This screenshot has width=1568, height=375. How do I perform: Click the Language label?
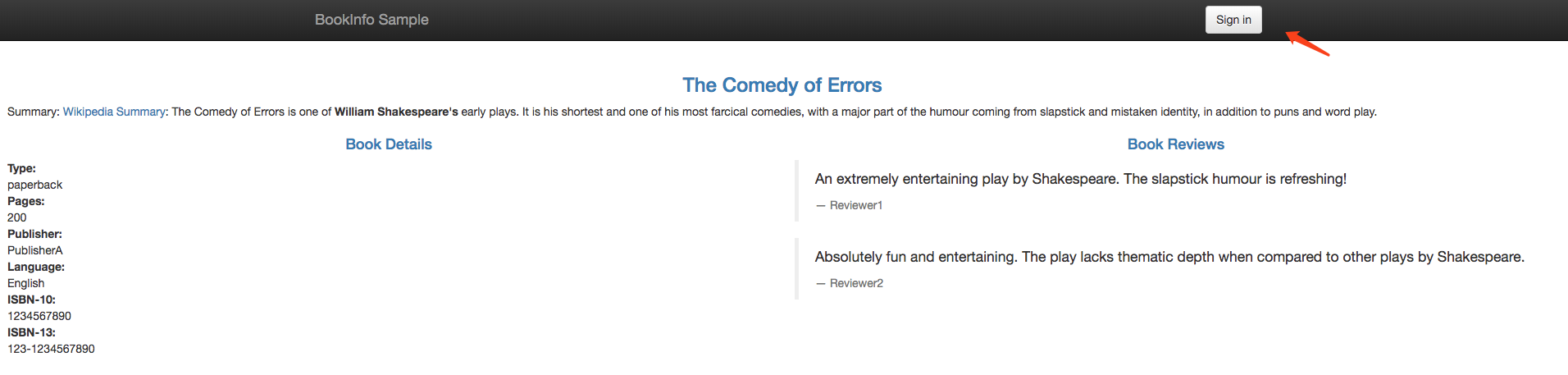coord(36,267)
